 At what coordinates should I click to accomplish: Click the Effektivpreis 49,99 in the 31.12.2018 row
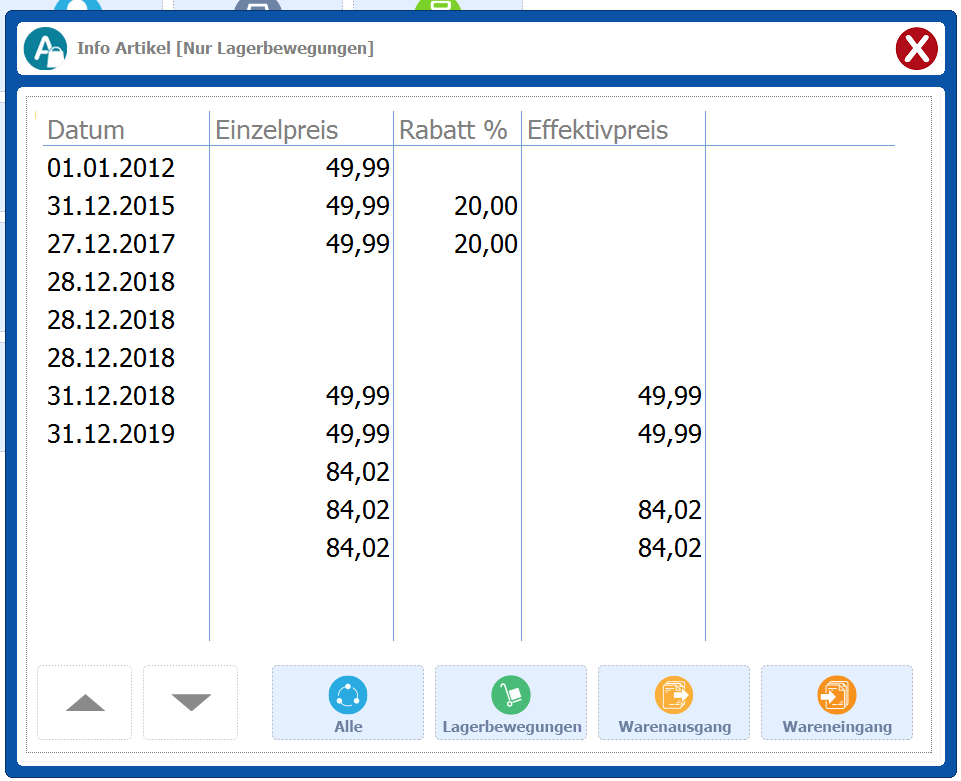tap(670, 396)
